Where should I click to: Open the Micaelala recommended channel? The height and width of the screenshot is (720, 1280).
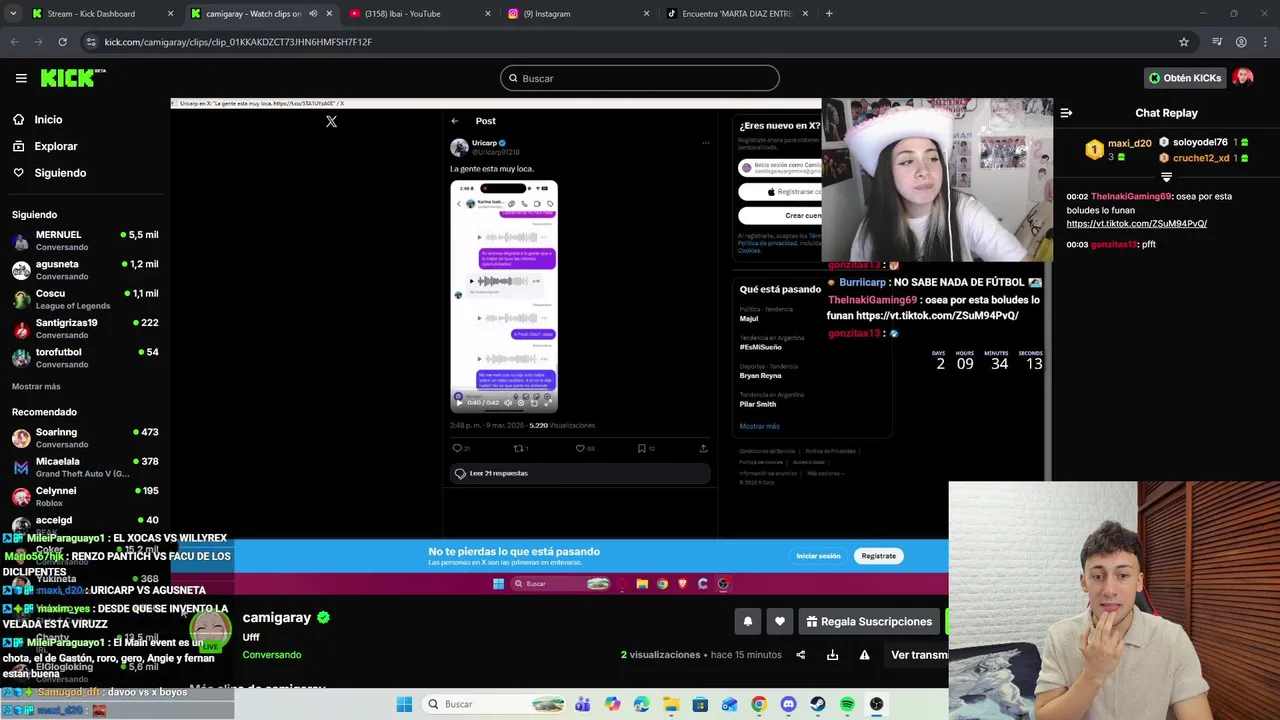tap(85, 467)
